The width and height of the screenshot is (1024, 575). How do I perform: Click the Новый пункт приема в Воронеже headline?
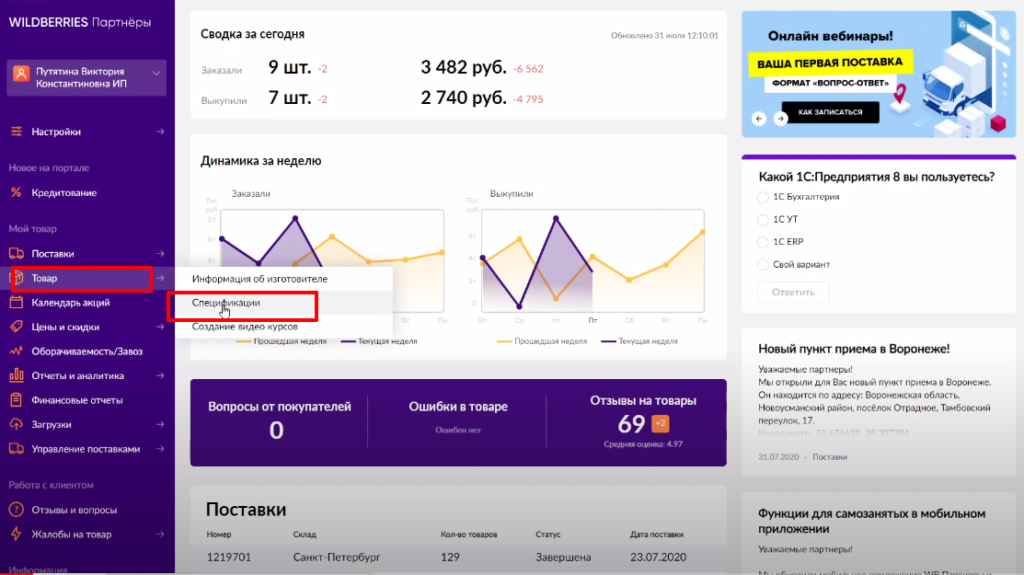pyautogui.click(x=854, y=349)
